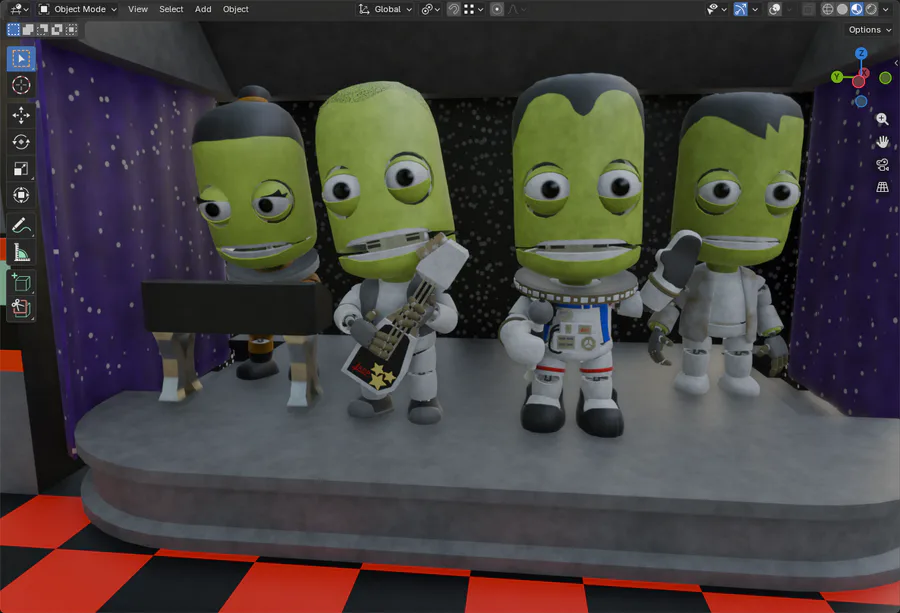The height and width of the screenshot is (613, 900).
Task: Switch selection mode to Subtract
Action: pyautogui.click(x=42, y=29)
